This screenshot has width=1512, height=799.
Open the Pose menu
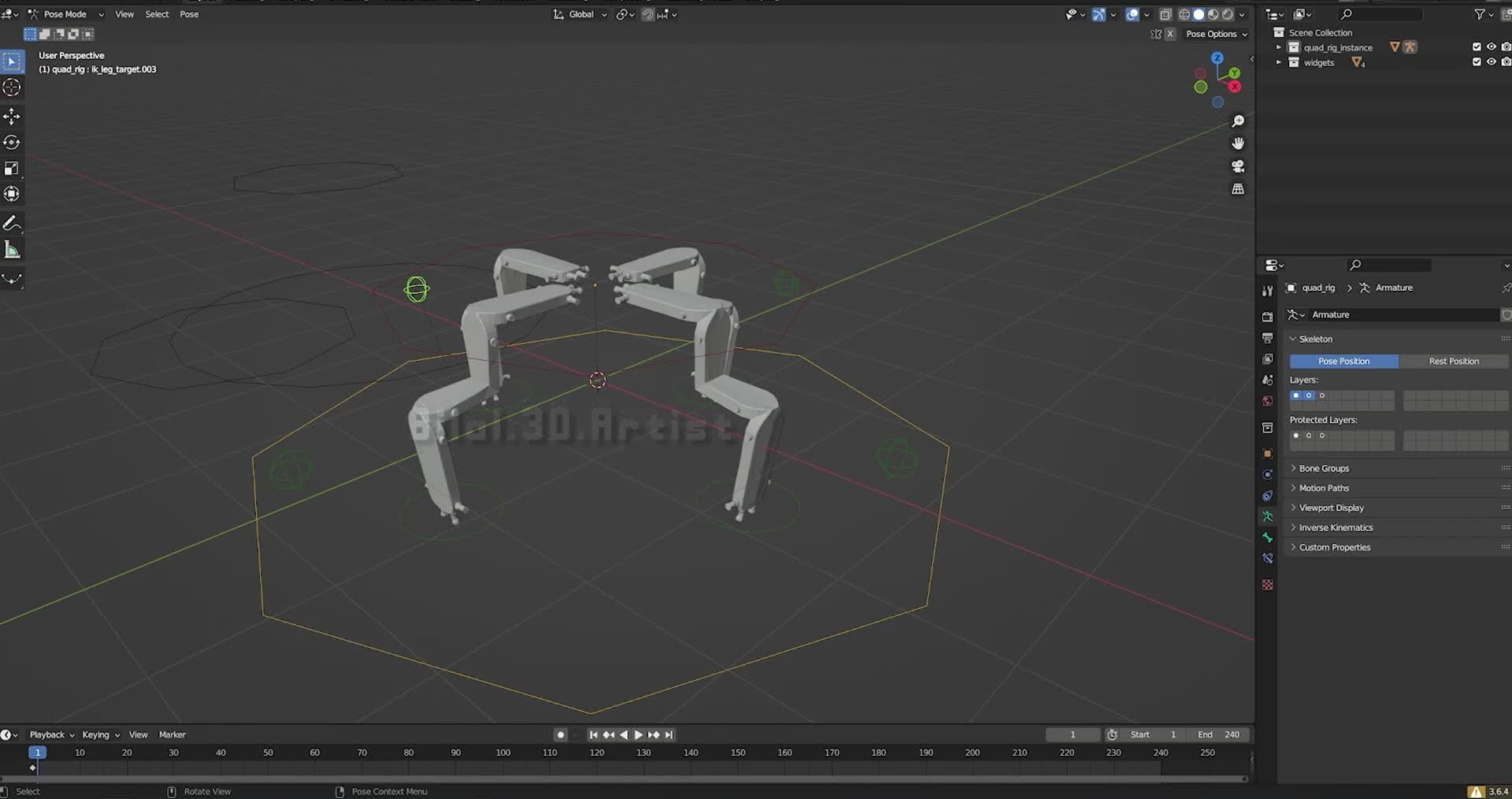tap(188, 13)
